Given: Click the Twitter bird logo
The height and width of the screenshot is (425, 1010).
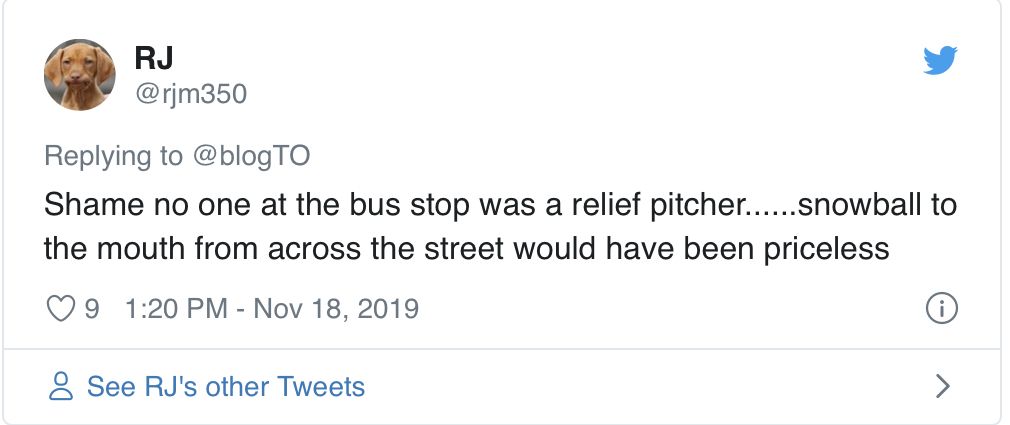Looking at the screenshot, I should 940,61.
